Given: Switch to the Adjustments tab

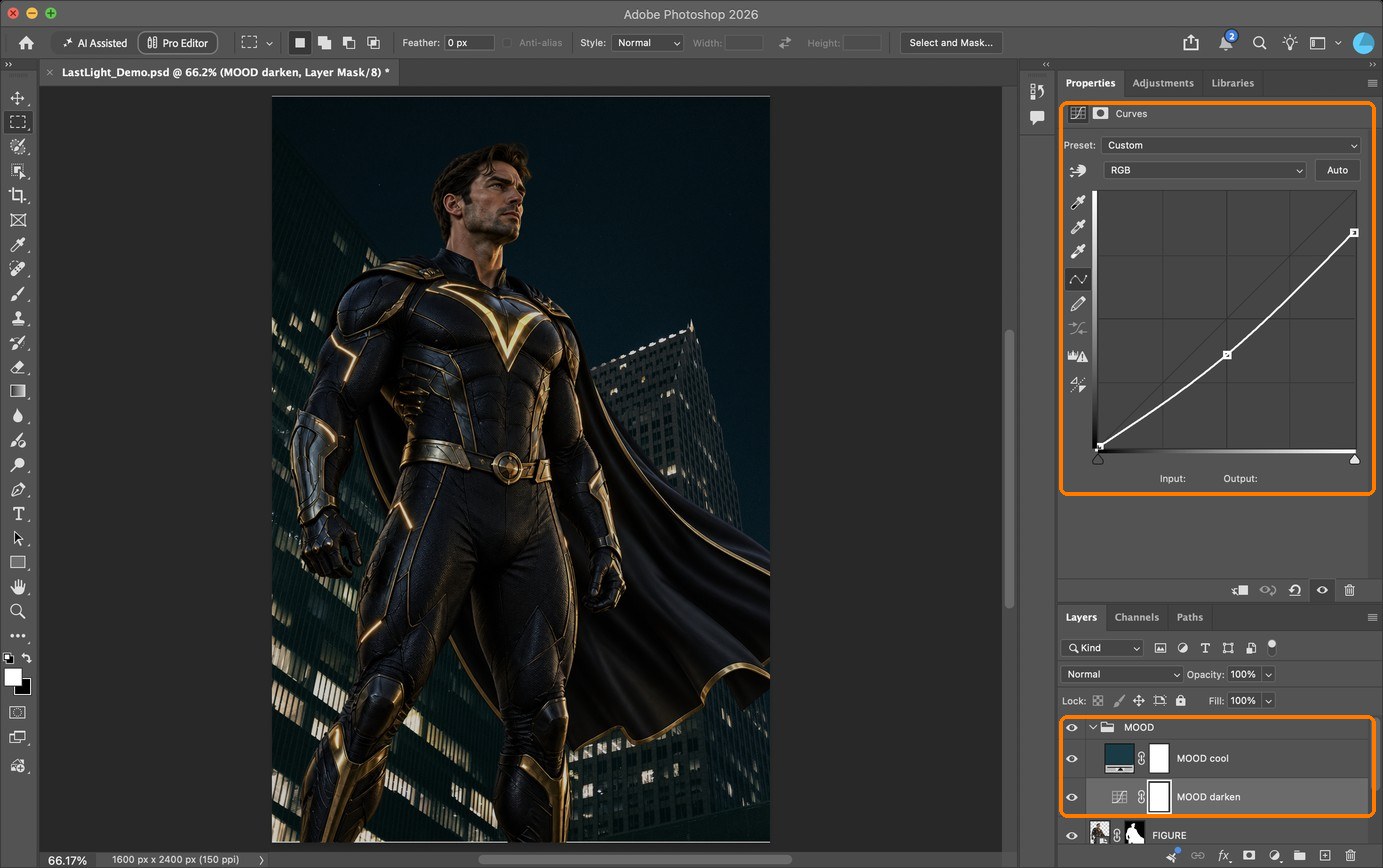Looking at the screenshot, I should click(x=1163, y=83).
